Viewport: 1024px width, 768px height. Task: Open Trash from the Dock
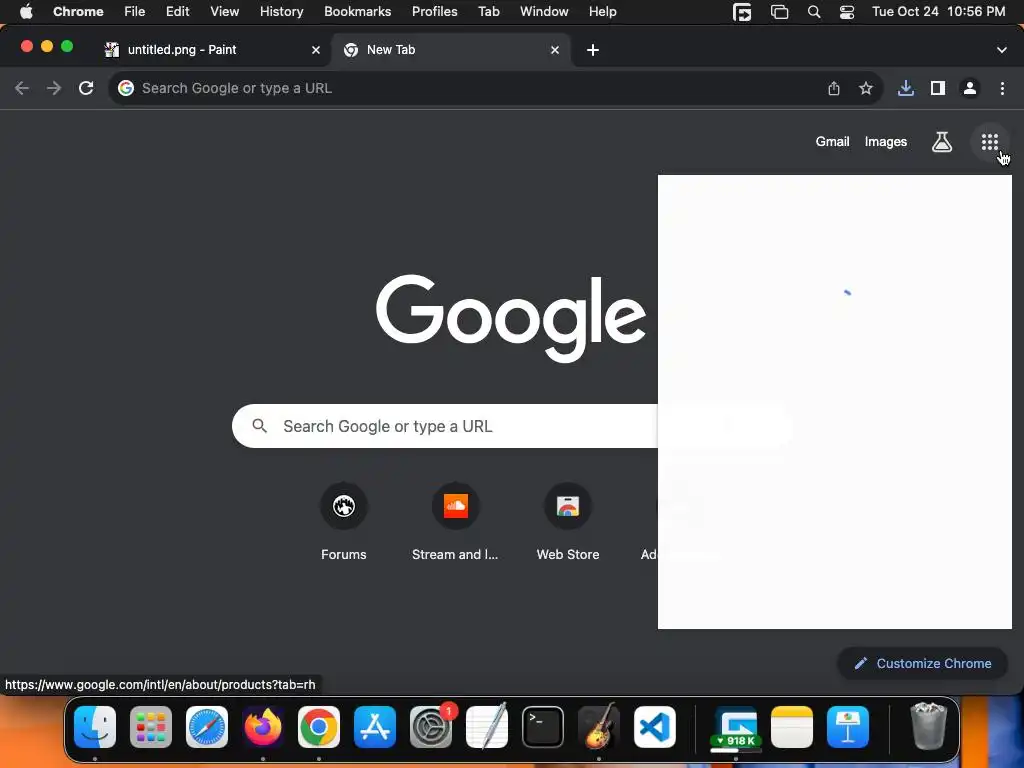coord(928,726)
